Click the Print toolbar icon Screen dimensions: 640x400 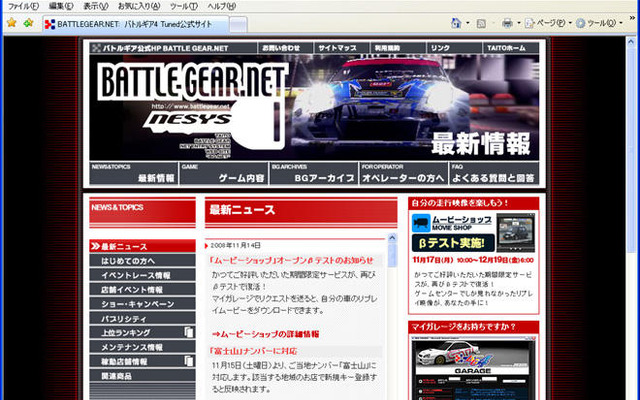pos(507,23)
